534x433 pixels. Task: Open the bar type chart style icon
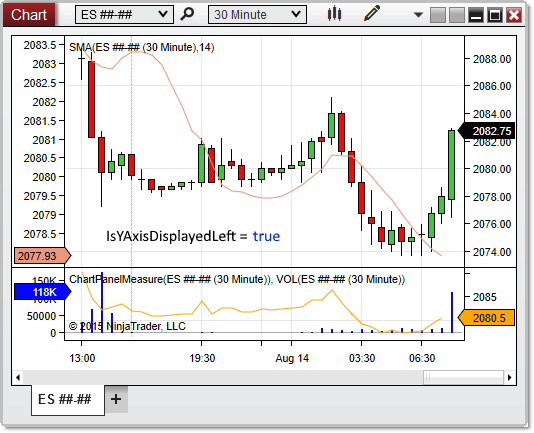334,14
